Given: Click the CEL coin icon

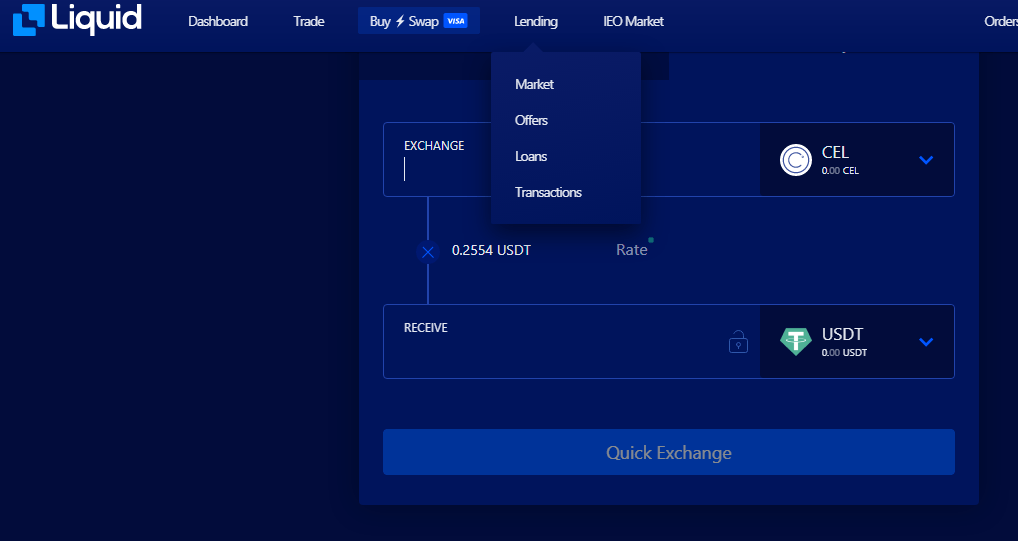Looking at the screenshot, I should pyautogui.click(x=795, y=160).
